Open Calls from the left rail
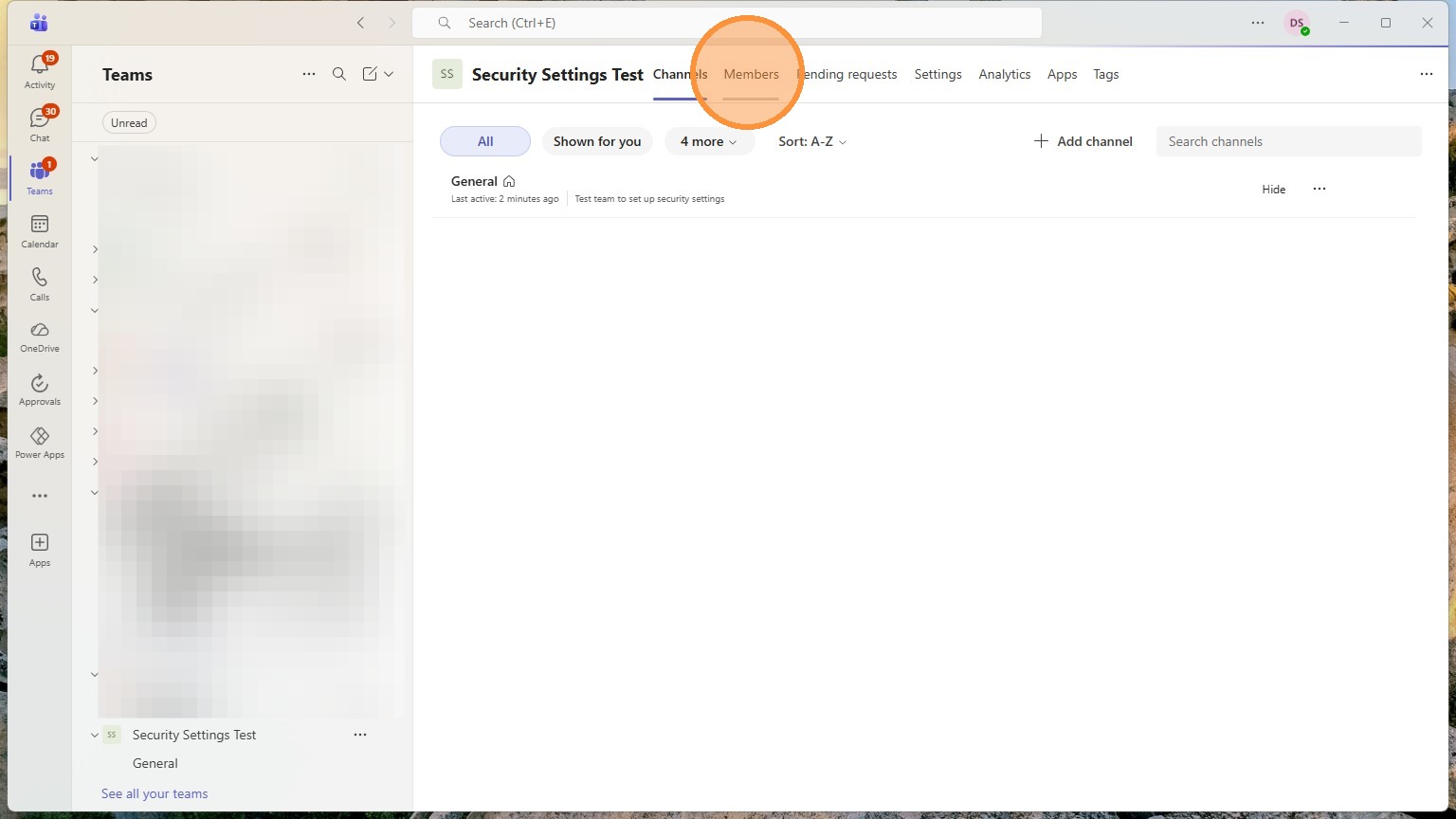Image resolution: width=1456 pixels, height=819 pixels. 40,283
